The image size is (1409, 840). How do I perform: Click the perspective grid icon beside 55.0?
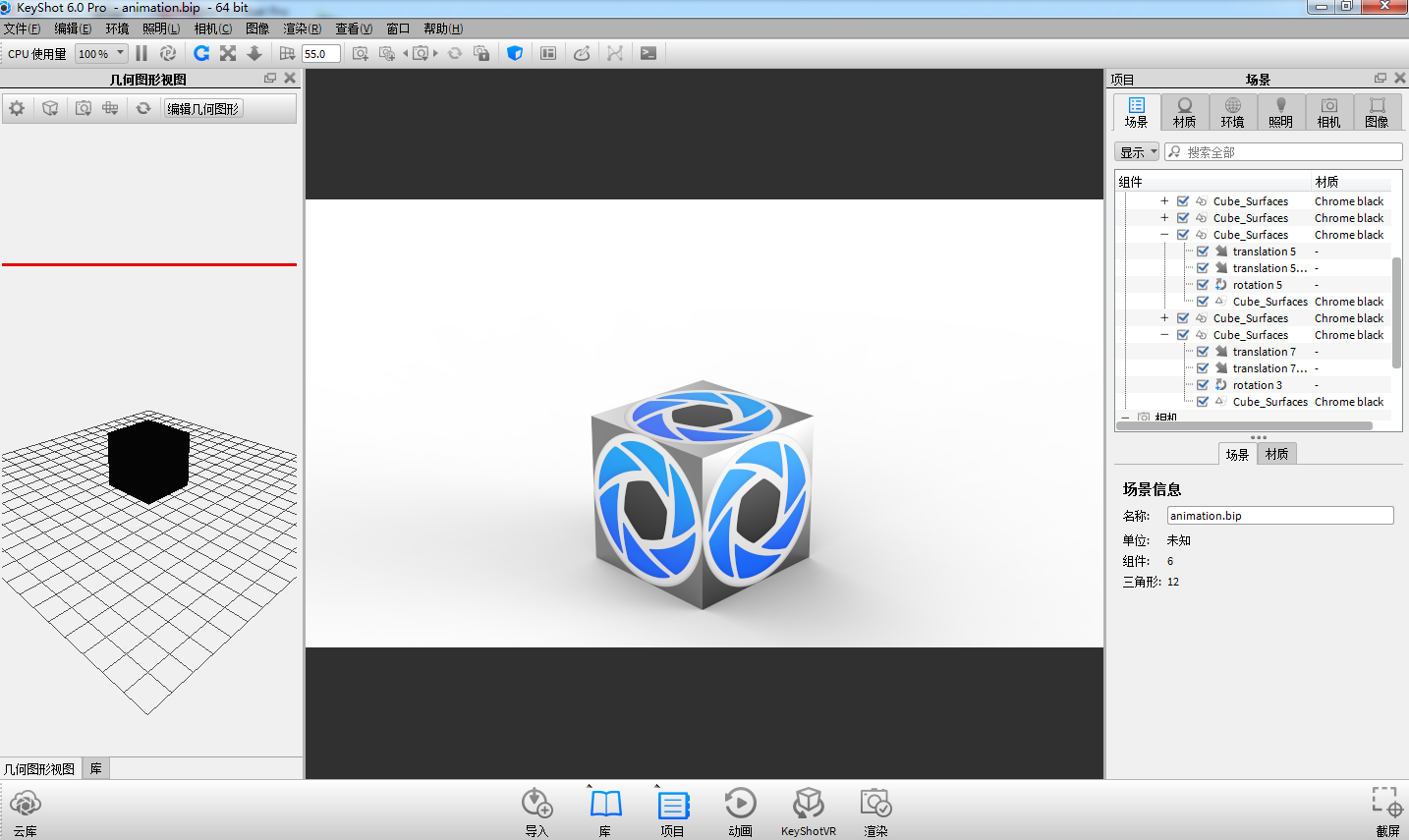click(x=287, y=53)
